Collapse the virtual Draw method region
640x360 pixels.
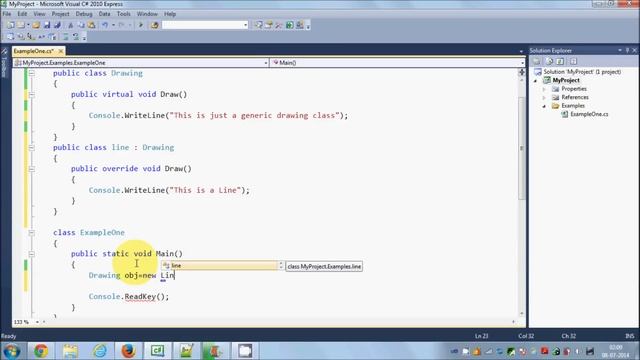32,95
